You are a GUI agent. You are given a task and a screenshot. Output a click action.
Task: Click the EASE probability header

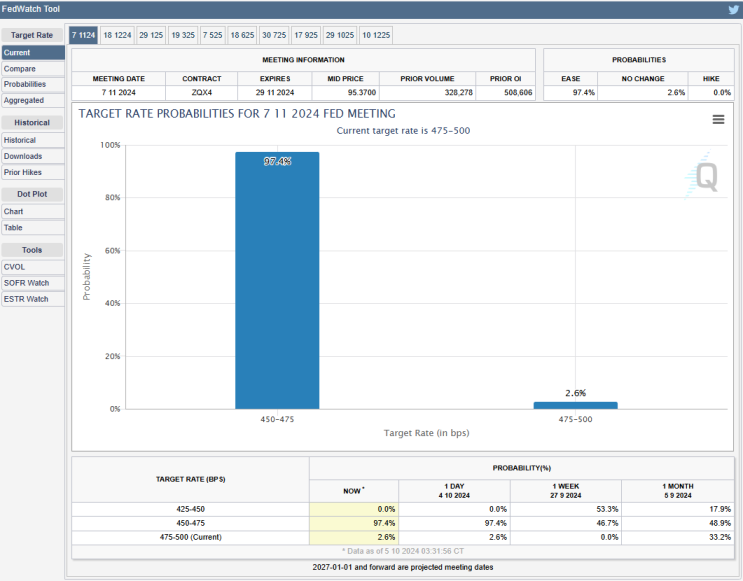(571, 79)
